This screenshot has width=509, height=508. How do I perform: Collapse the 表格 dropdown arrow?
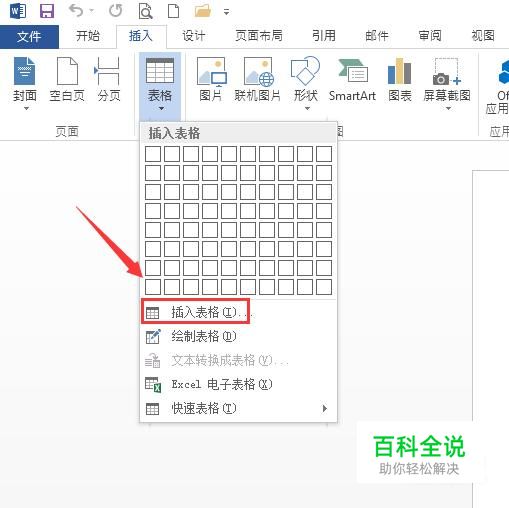161,108
